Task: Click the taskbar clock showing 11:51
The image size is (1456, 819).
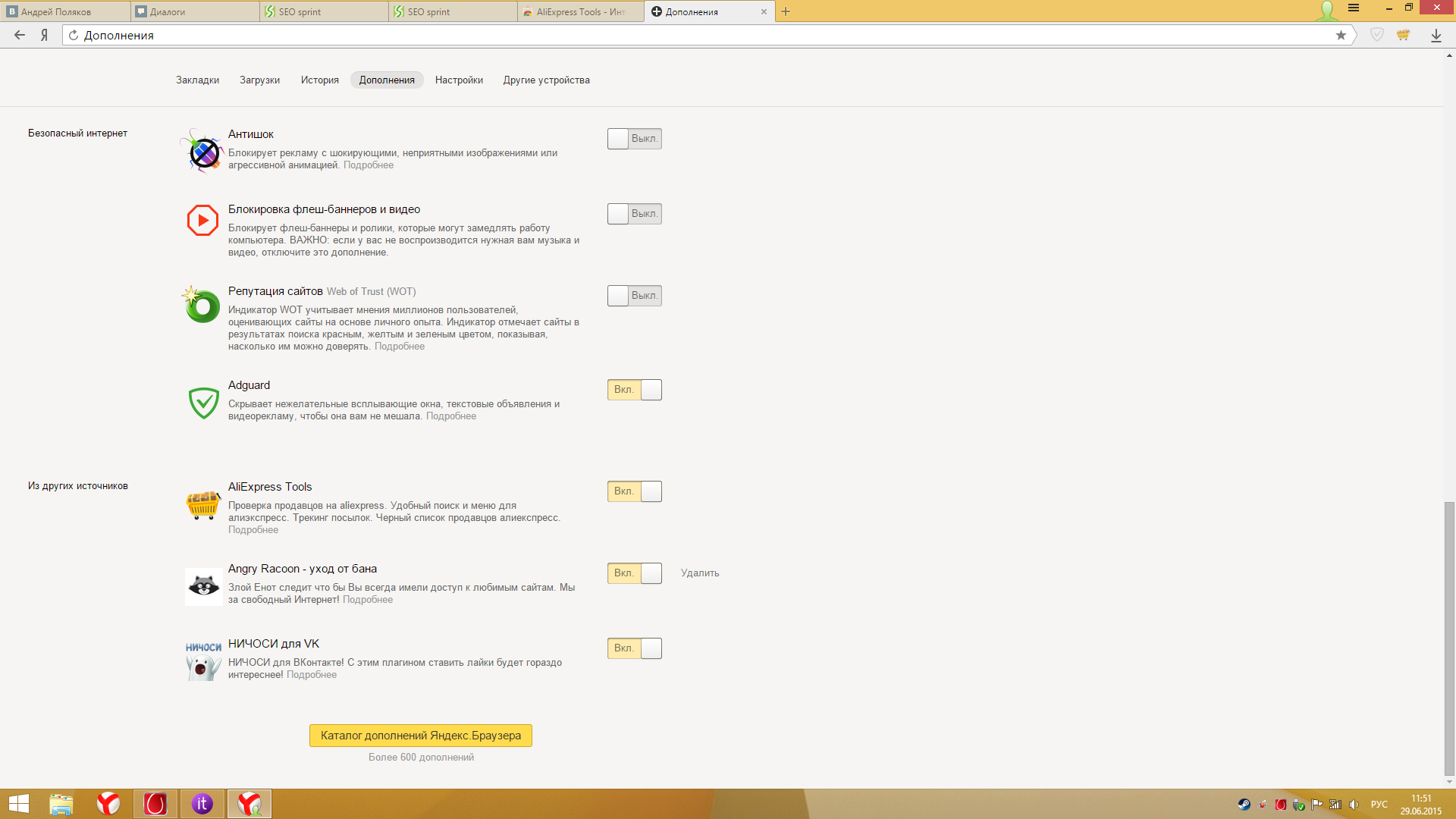Action: [1421, 805]
